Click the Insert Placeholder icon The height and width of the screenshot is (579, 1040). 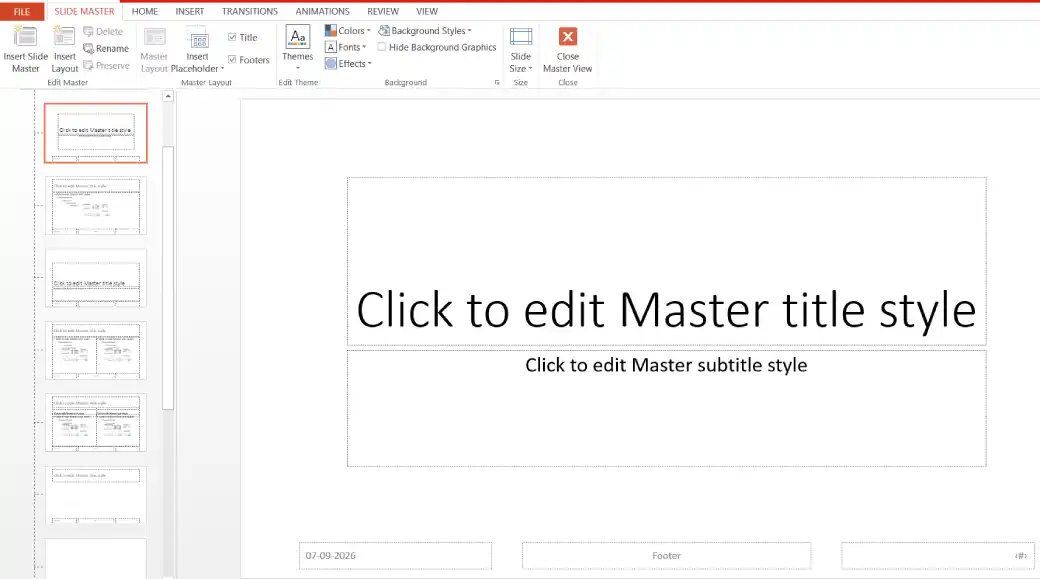pyautogui.click(x=198, y=38)
